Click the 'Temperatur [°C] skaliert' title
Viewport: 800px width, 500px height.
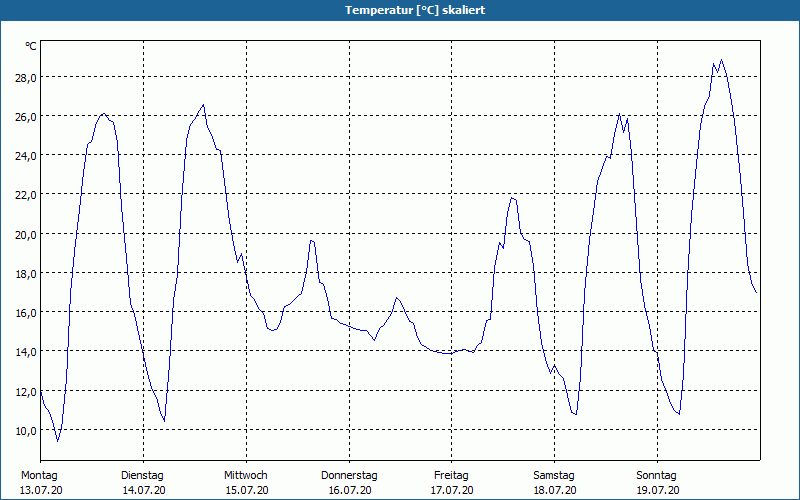click(415, 10)
